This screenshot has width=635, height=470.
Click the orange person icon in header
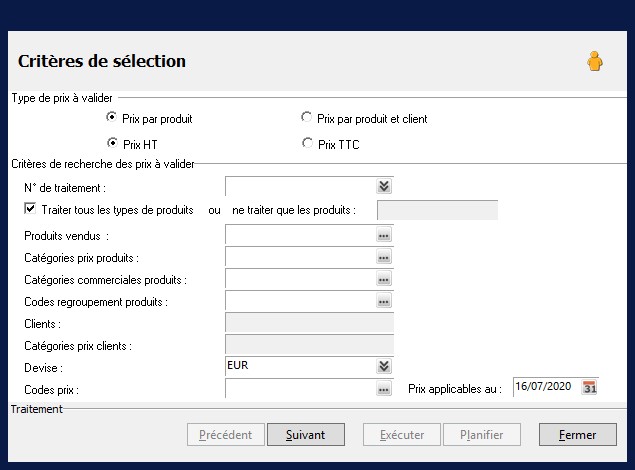pos(595,62)
